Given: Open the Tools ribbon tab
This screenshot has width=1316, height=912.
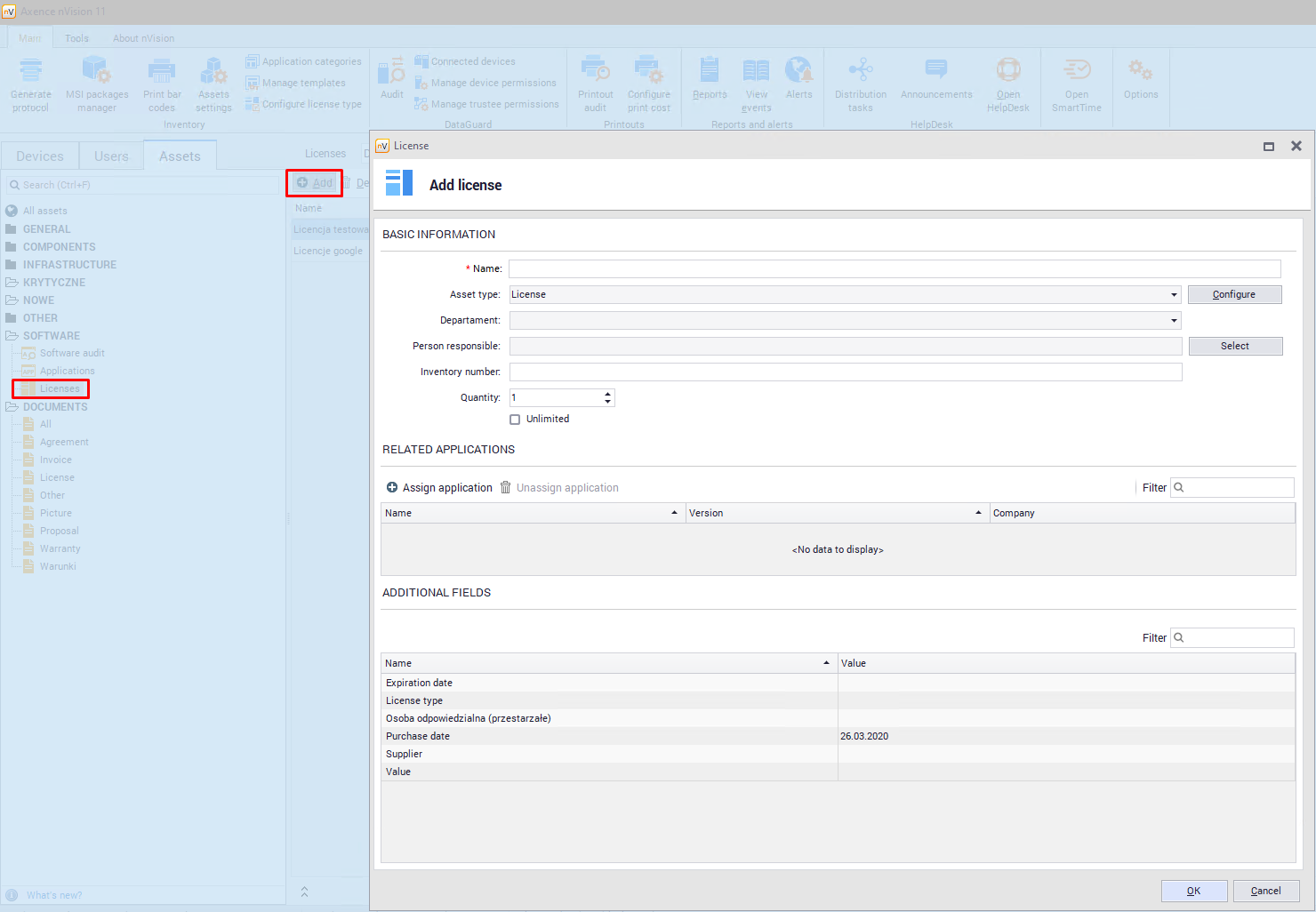Looking at the screenshot, I should (x=76, y=38).
